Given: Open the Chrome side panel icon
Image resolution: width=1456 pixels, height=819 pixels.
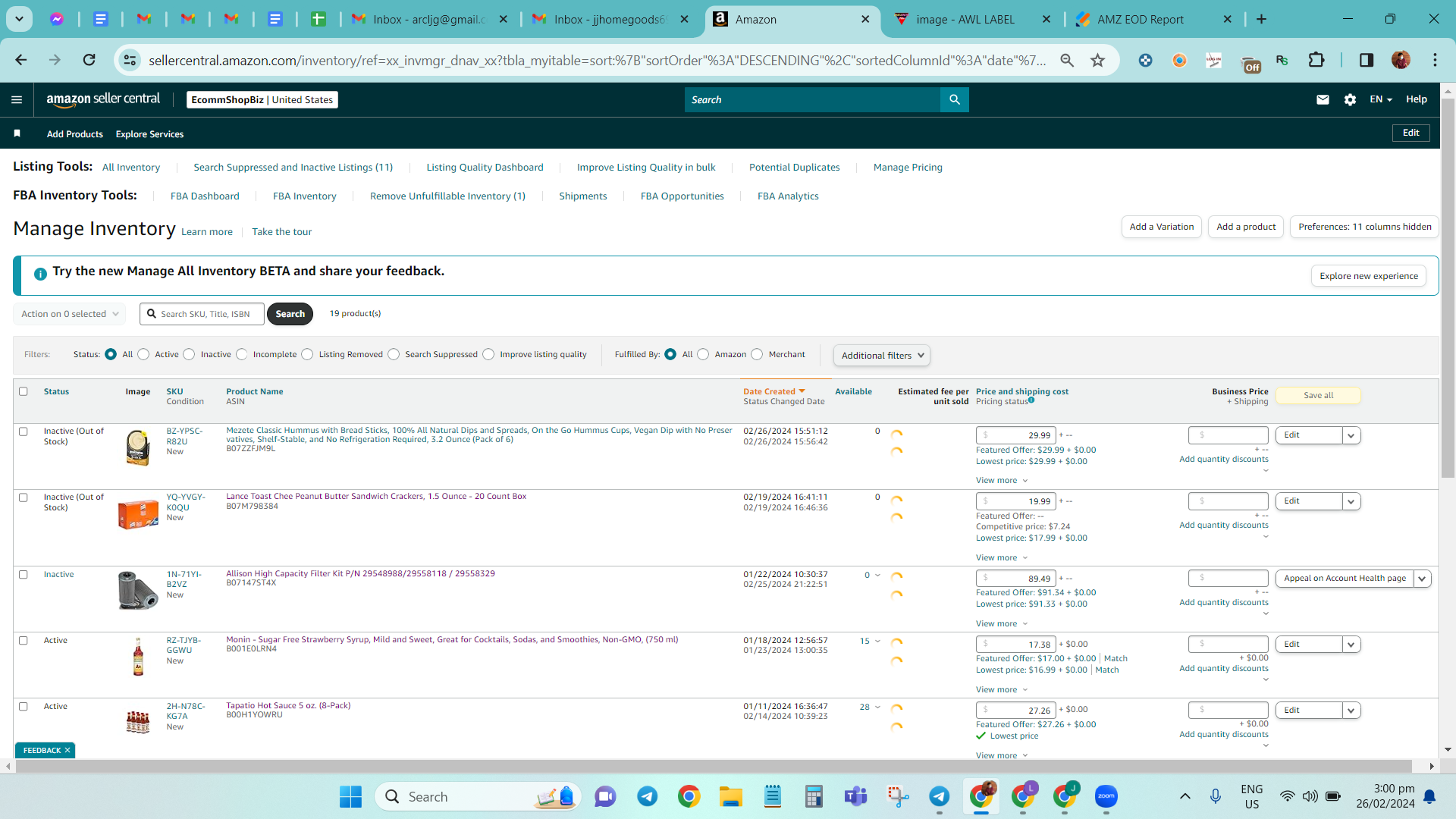Looking at the screenshot, I should (1367, 60).
